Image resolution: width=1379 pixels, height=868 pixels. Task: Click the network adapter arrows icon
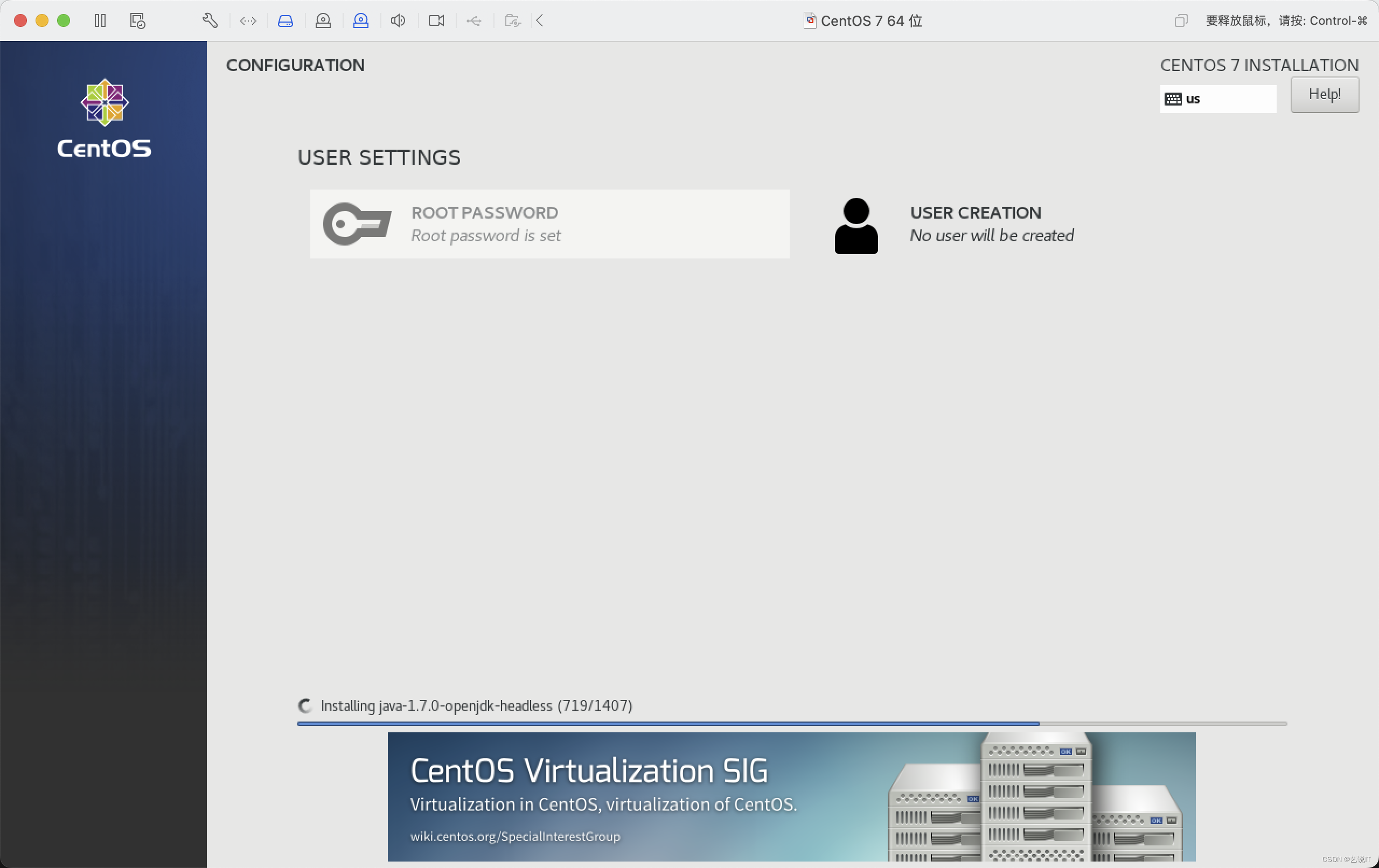[248, 20]
